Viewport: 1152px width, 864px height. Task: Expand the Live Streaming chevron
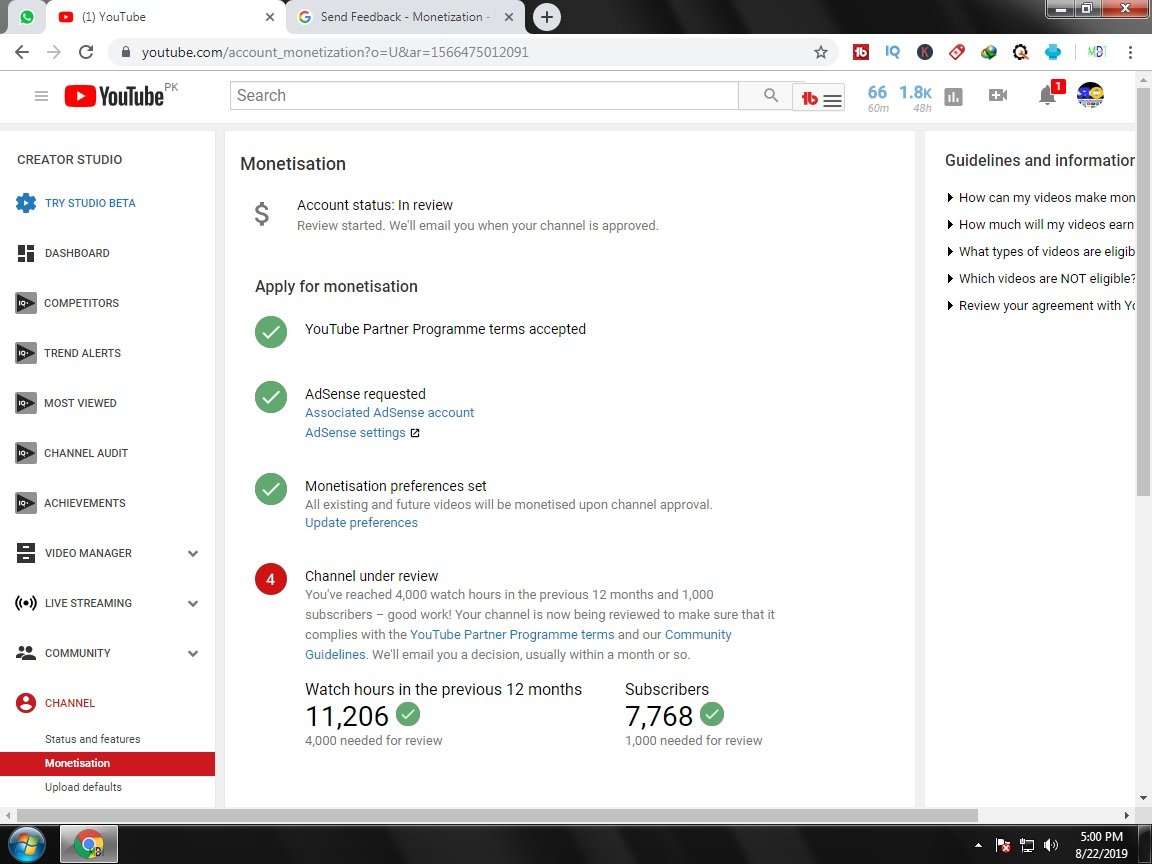(192, 603)
